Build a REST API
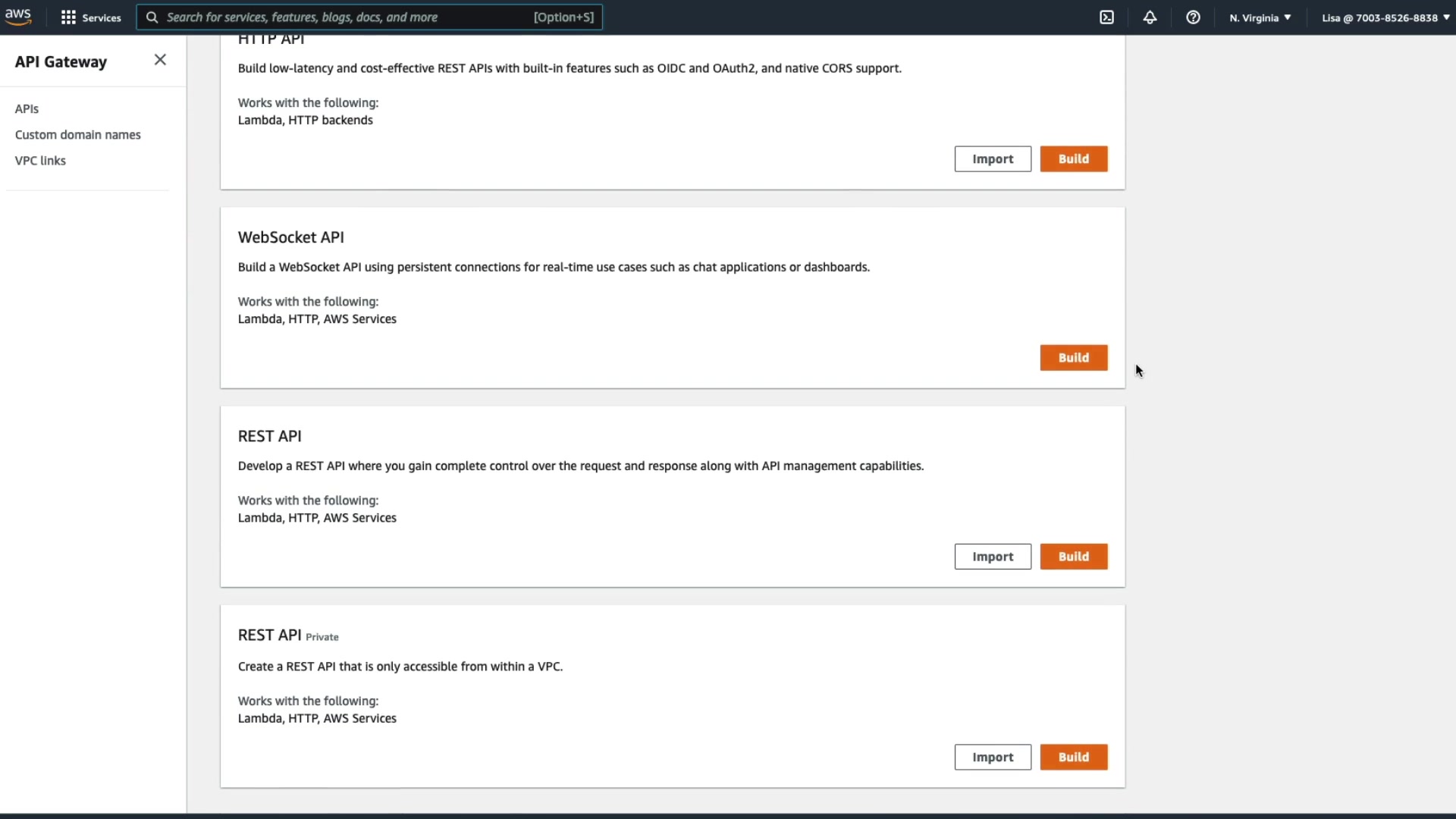 [1073, 556]
